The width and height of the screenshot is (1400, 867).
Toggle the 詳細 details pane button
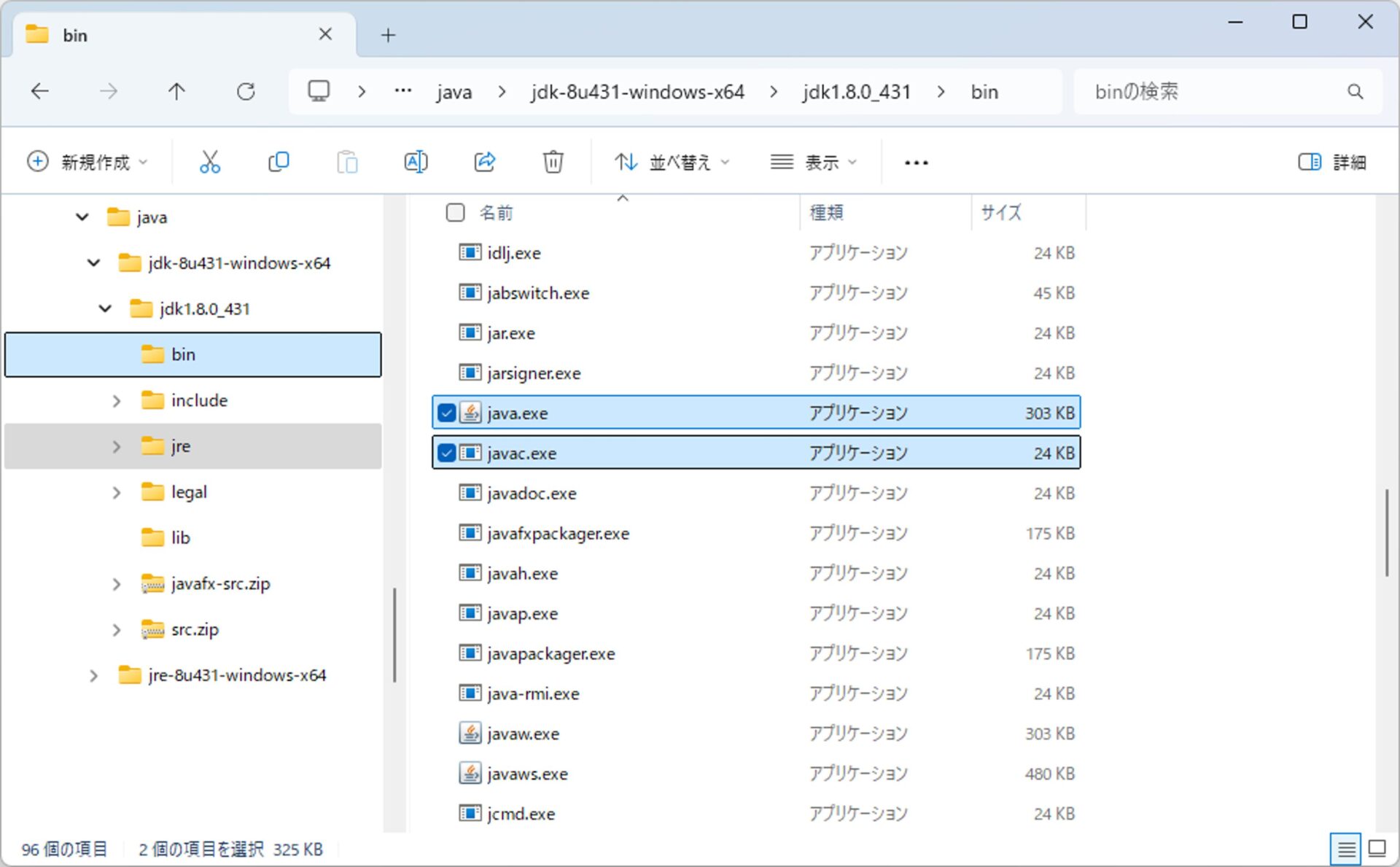[x=1332, y=162]
